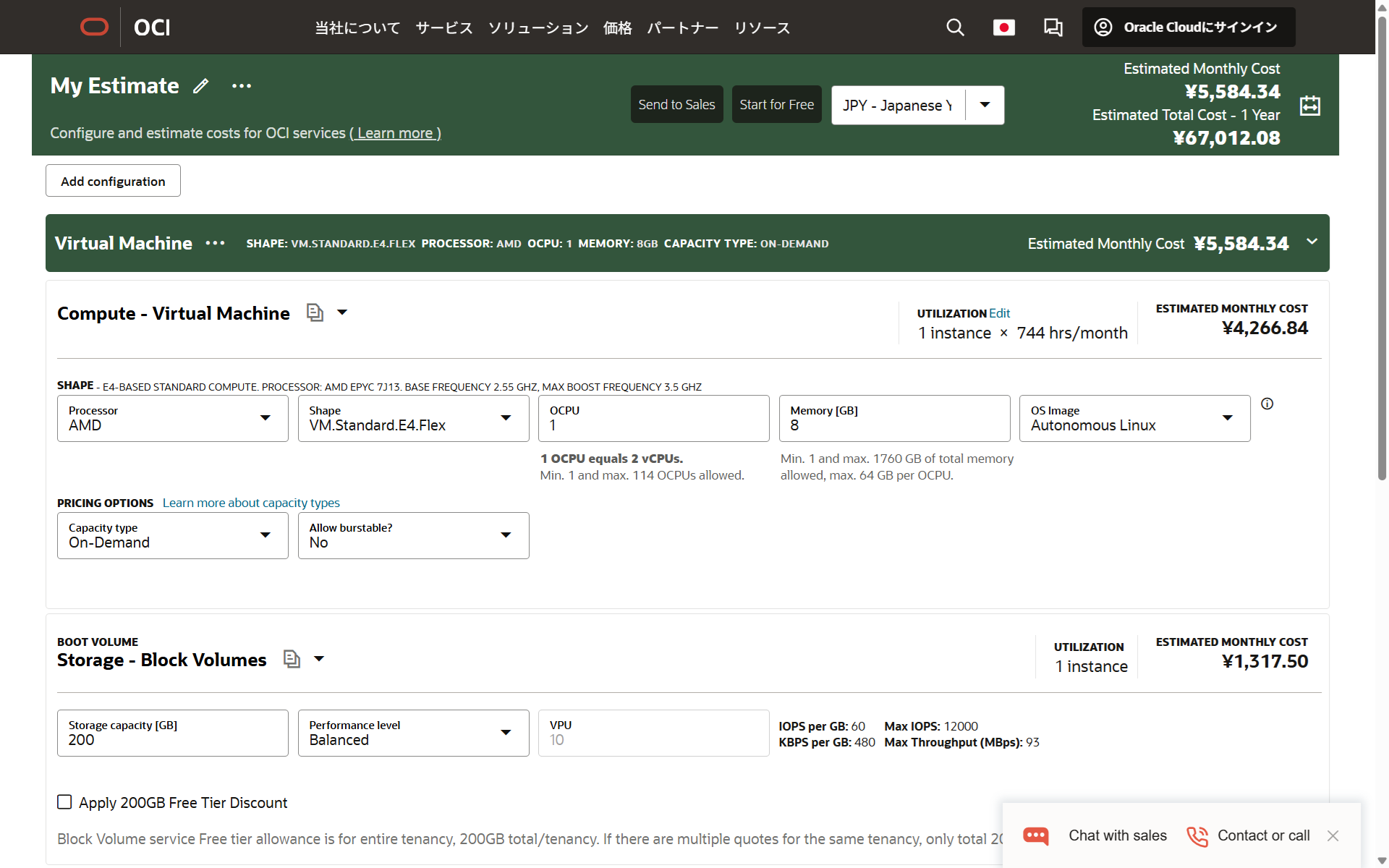Screen dimensions: 1389x868
Task: Duplicate Compute Virtual Machine via copy icon
Action: point(315,312)
